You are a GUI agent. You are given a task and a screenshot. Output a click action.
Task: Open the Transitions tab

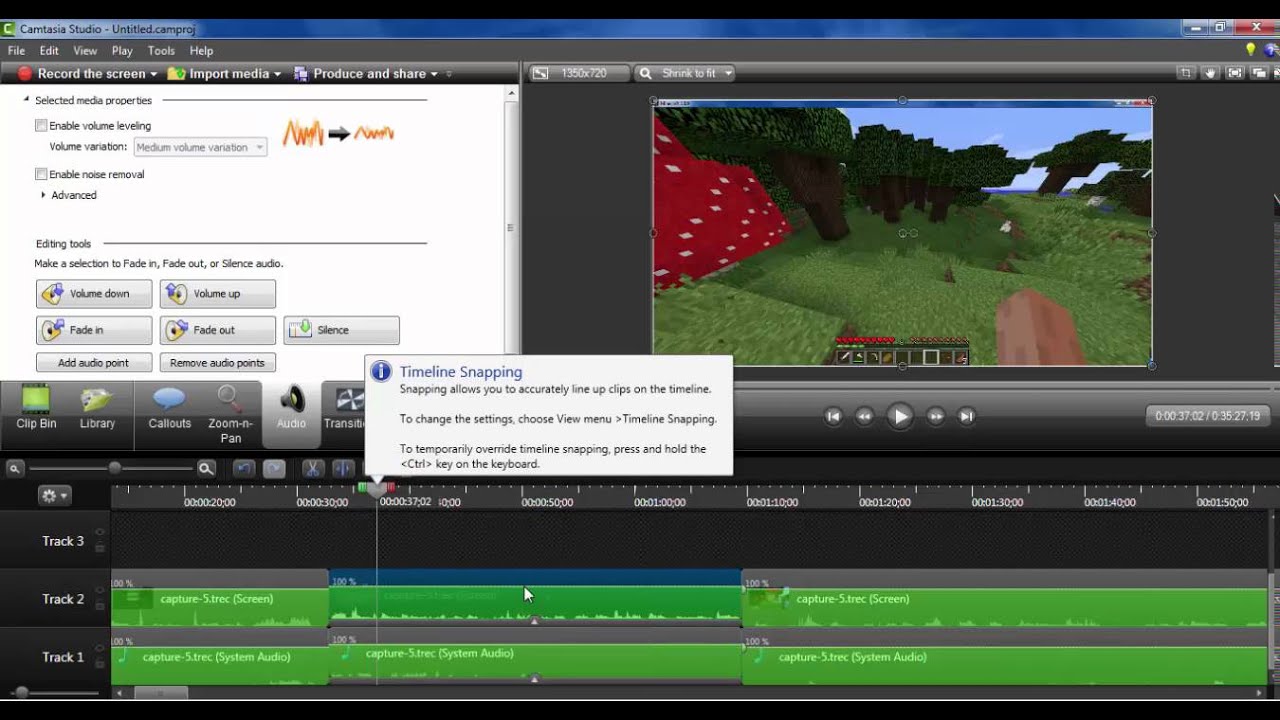pos(344,408)
